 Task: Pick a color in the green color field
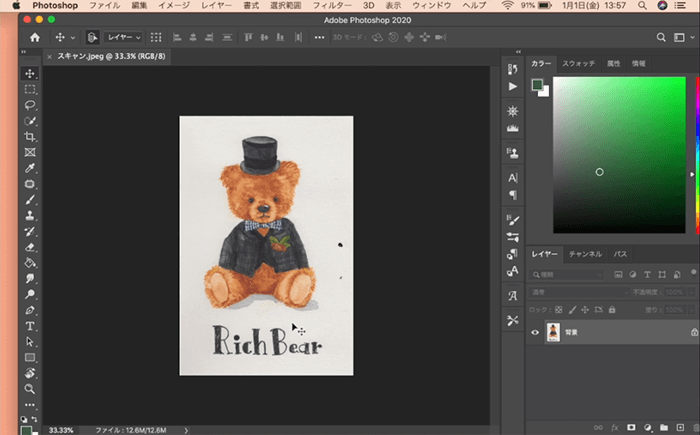pos(619,155)
